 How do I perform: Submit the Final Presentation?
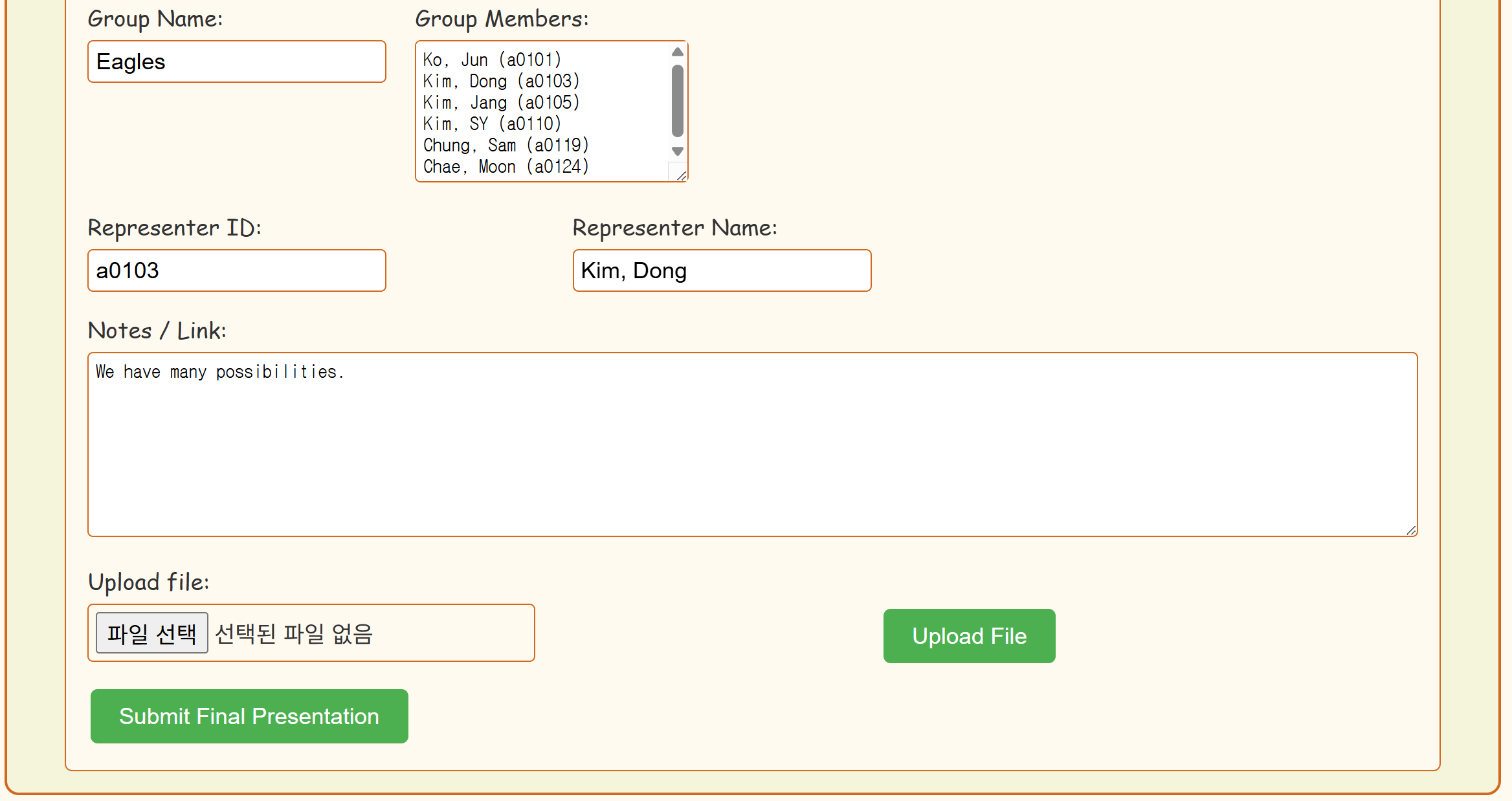249,716
